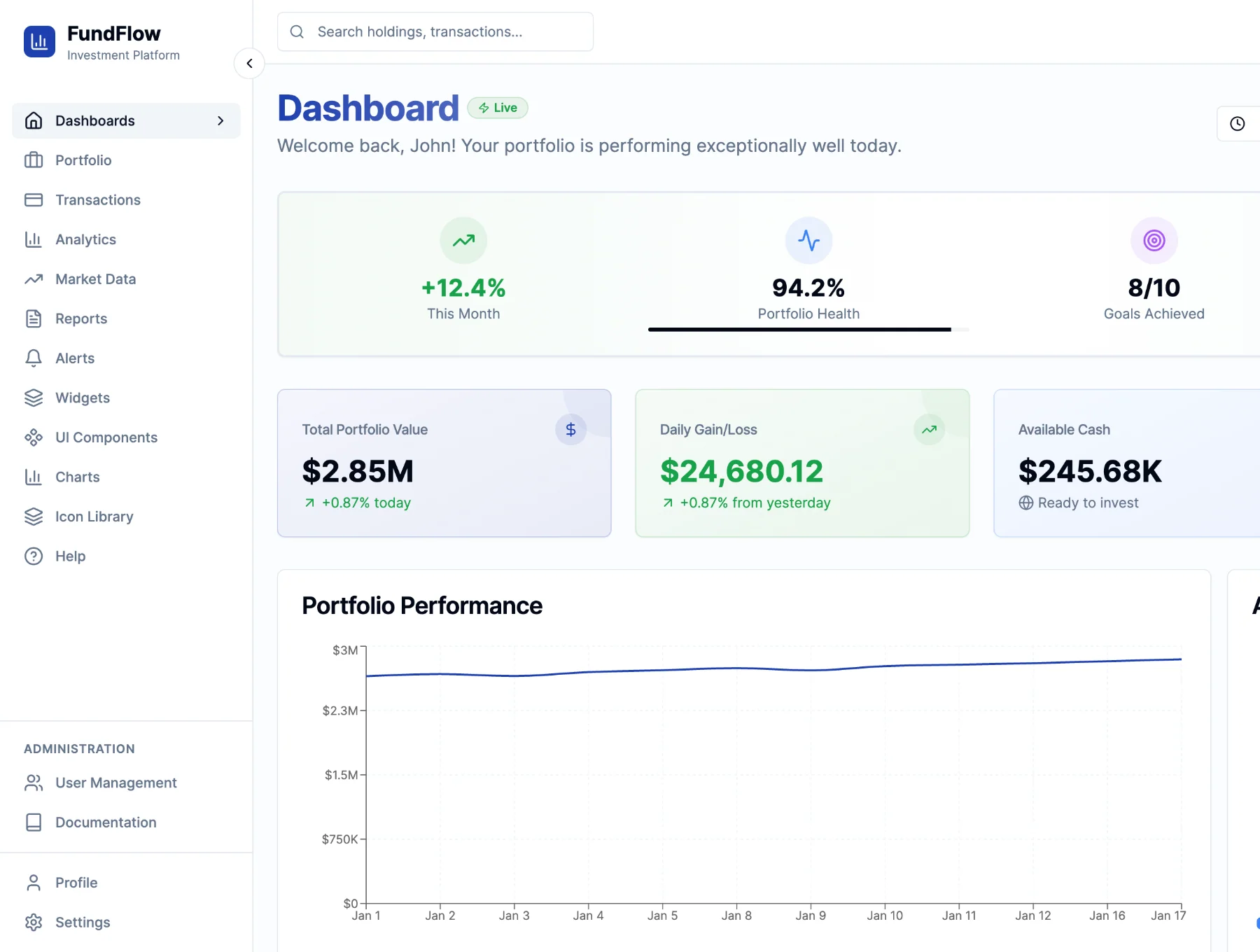
Task: Click the User Management people icon
Action: point(34,783)
